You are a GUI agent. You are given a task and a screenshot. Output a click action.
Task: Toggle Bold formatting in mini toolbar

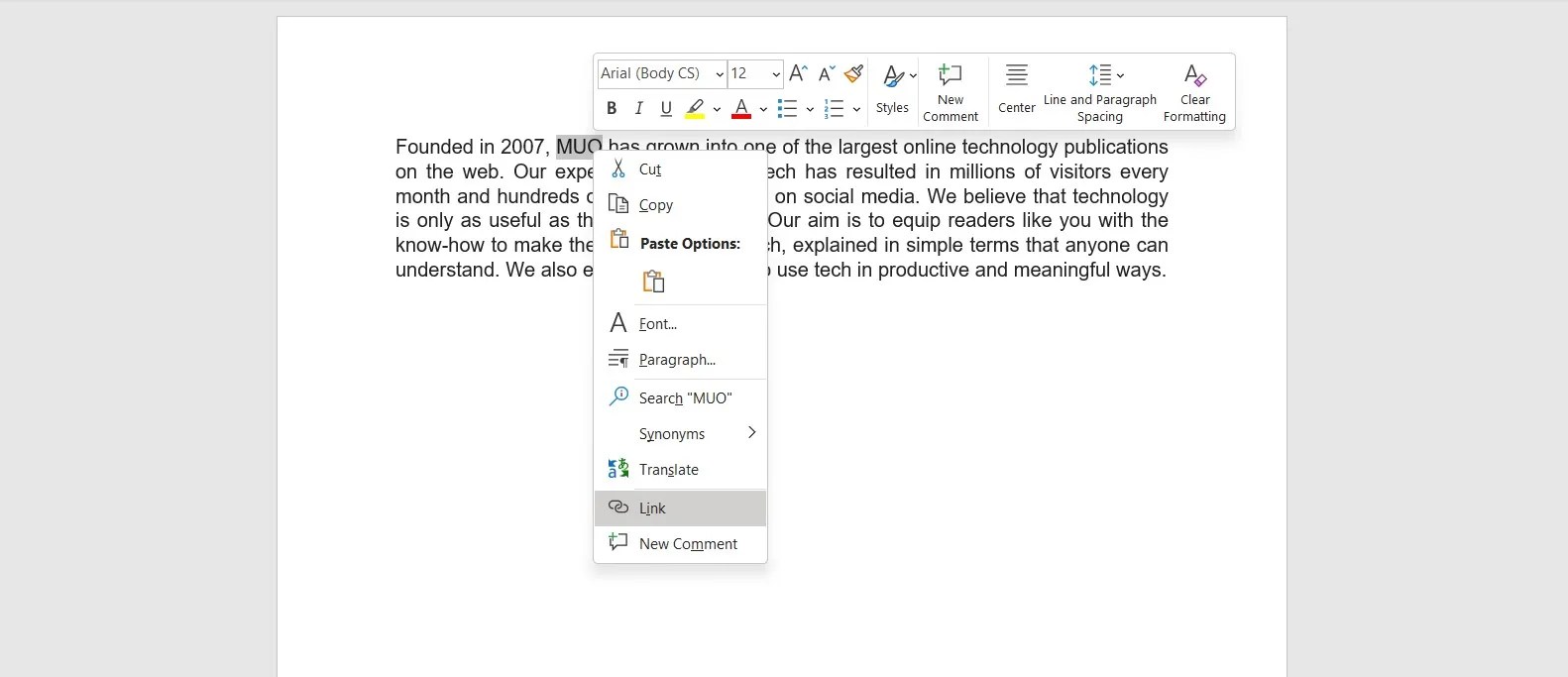pos(612,108)
